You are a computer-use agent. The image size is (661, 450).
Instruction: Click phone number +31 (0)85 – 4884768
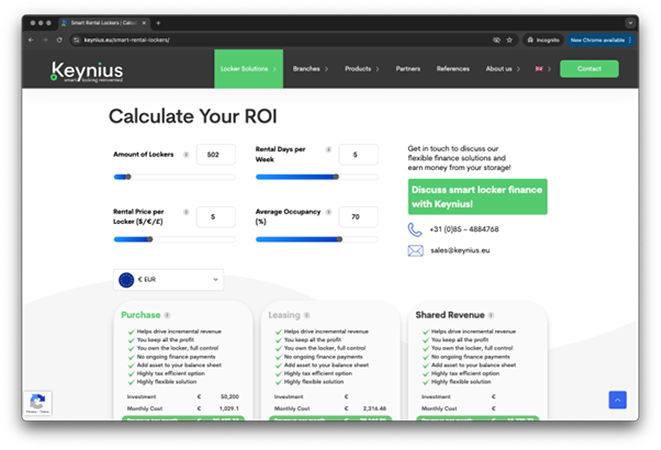(x=464, y=229)
